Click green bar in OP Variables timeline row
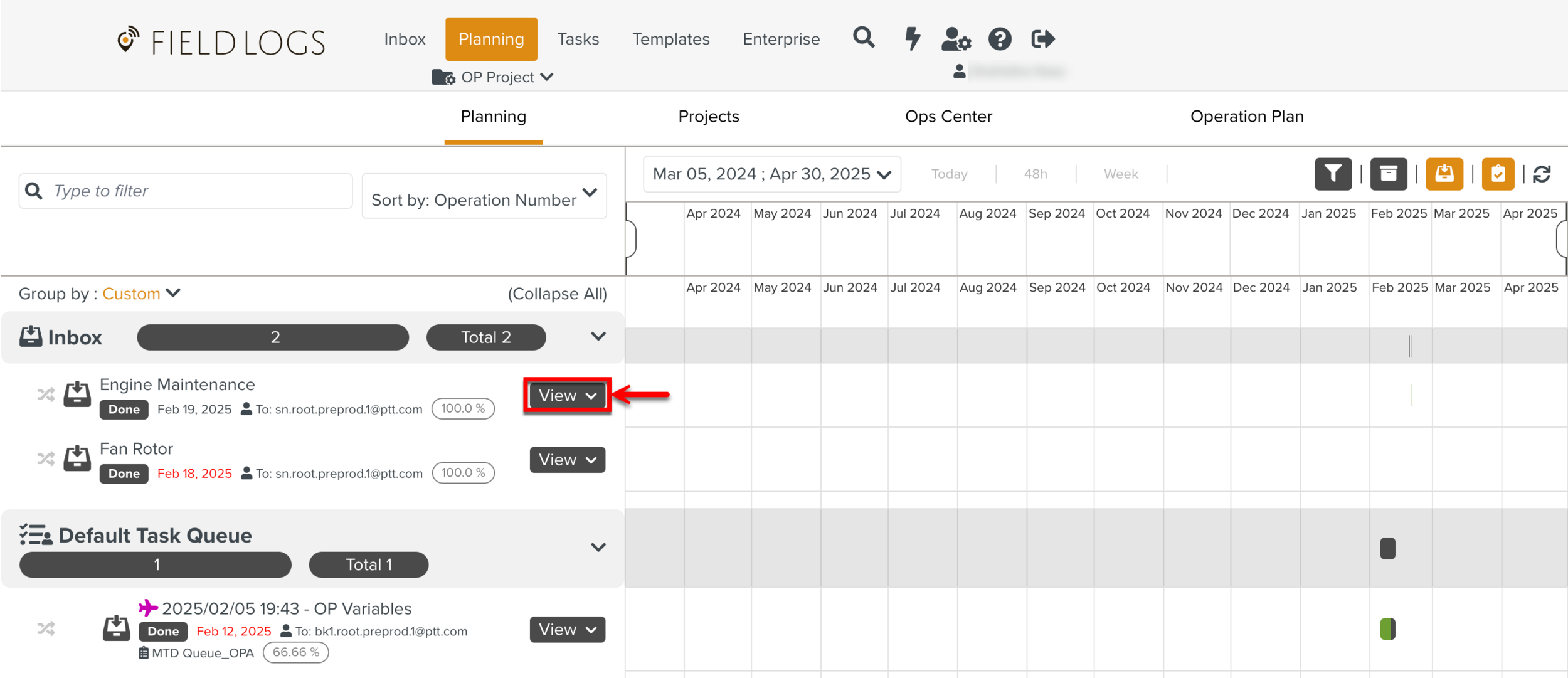Screen dimensions: 1568x678 1387,629
